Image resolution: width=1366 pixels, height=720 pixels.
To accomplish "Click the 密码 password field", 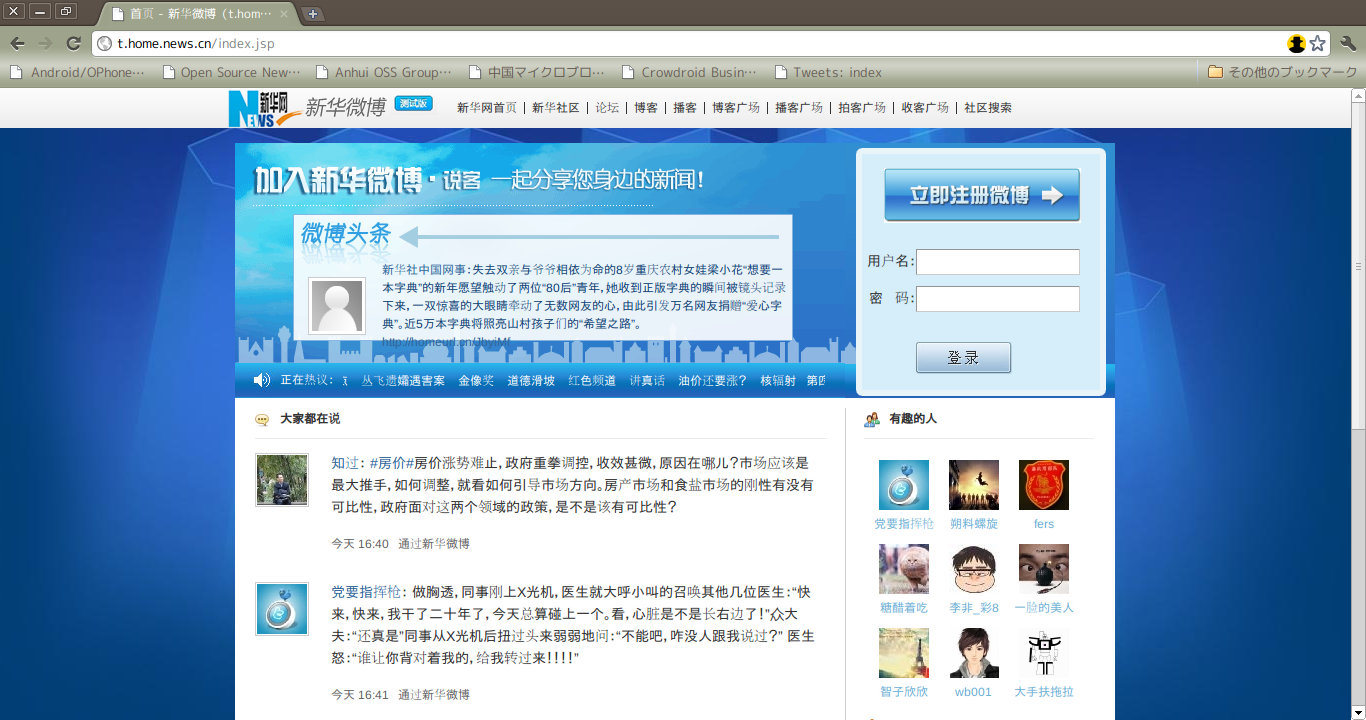I will pos(998,299).
